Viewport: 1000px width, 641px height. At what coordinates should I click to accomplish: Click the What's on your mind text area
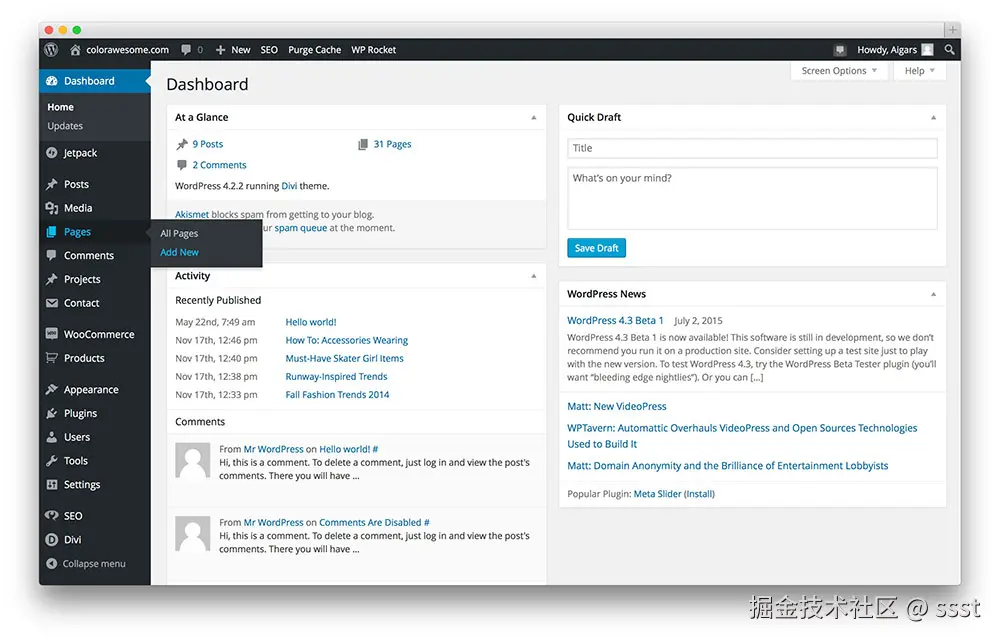(752, 198)
